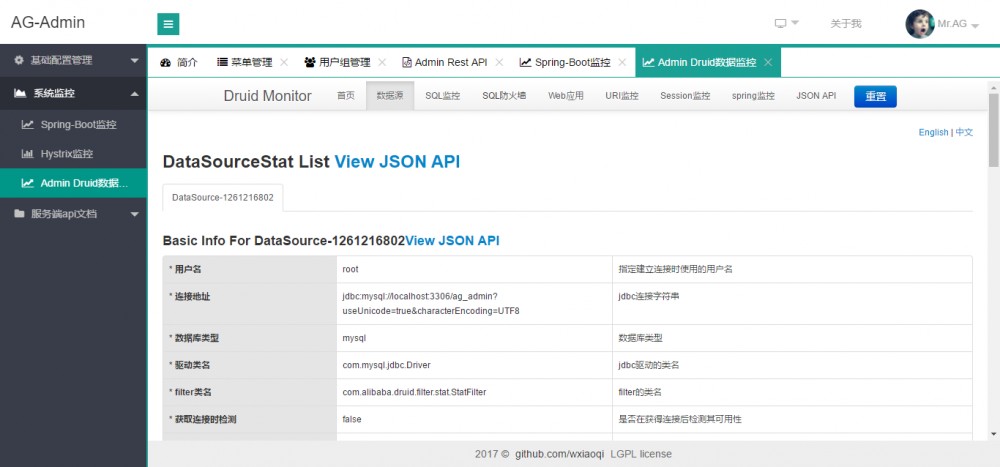1000x467 pixels.
Task: Select 数据源 in Druid nav
Action: point(390,96)
